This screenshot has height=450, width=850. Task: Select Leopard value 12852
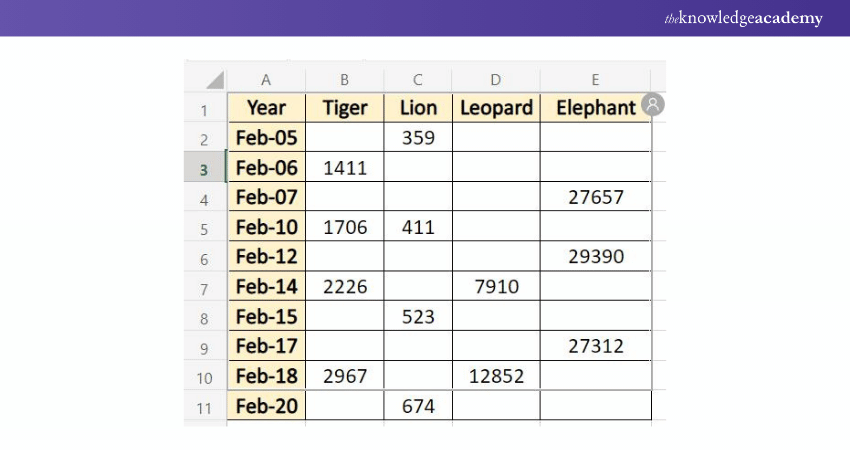496,377
